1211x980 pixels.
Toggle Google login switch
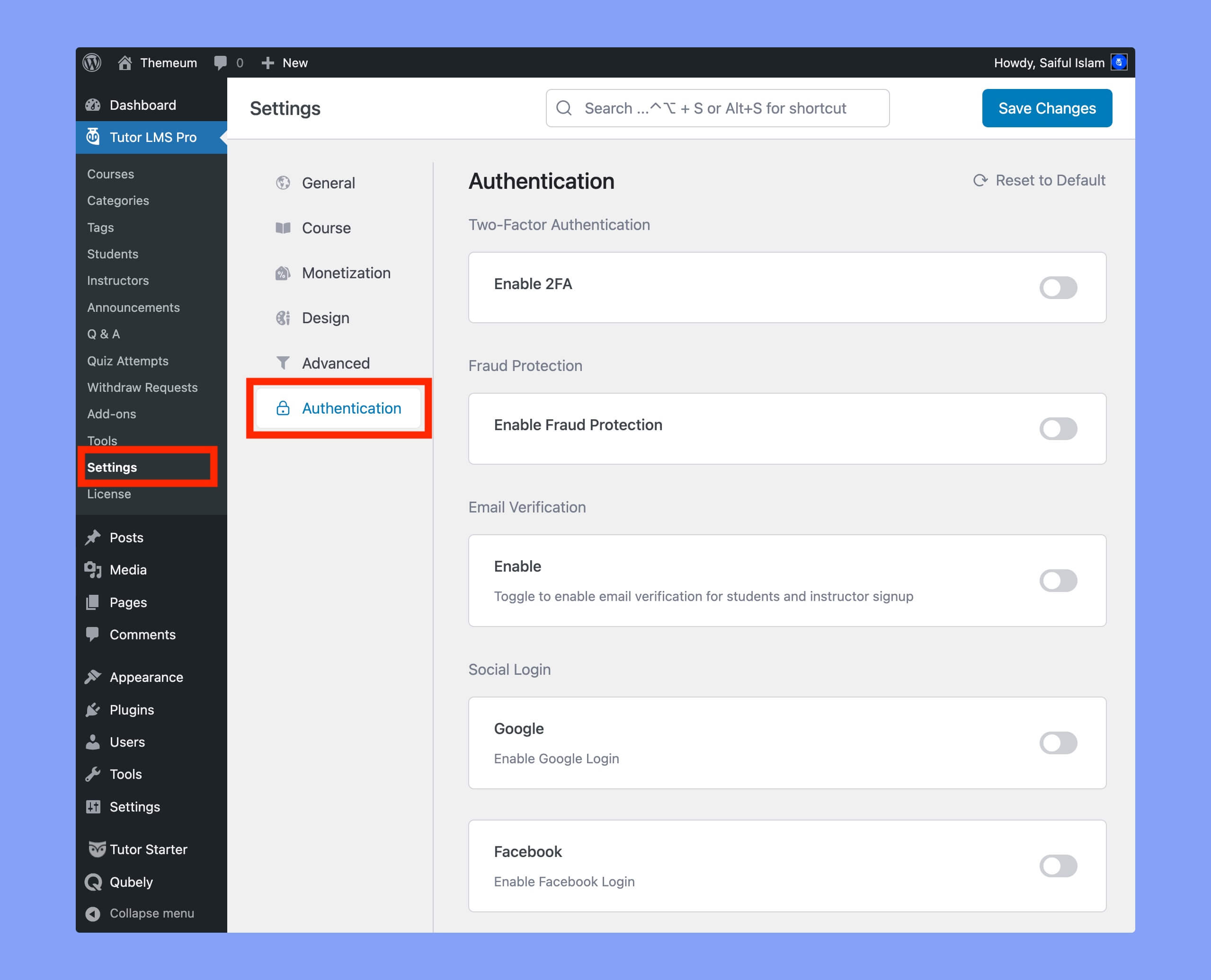point(1058,743)
